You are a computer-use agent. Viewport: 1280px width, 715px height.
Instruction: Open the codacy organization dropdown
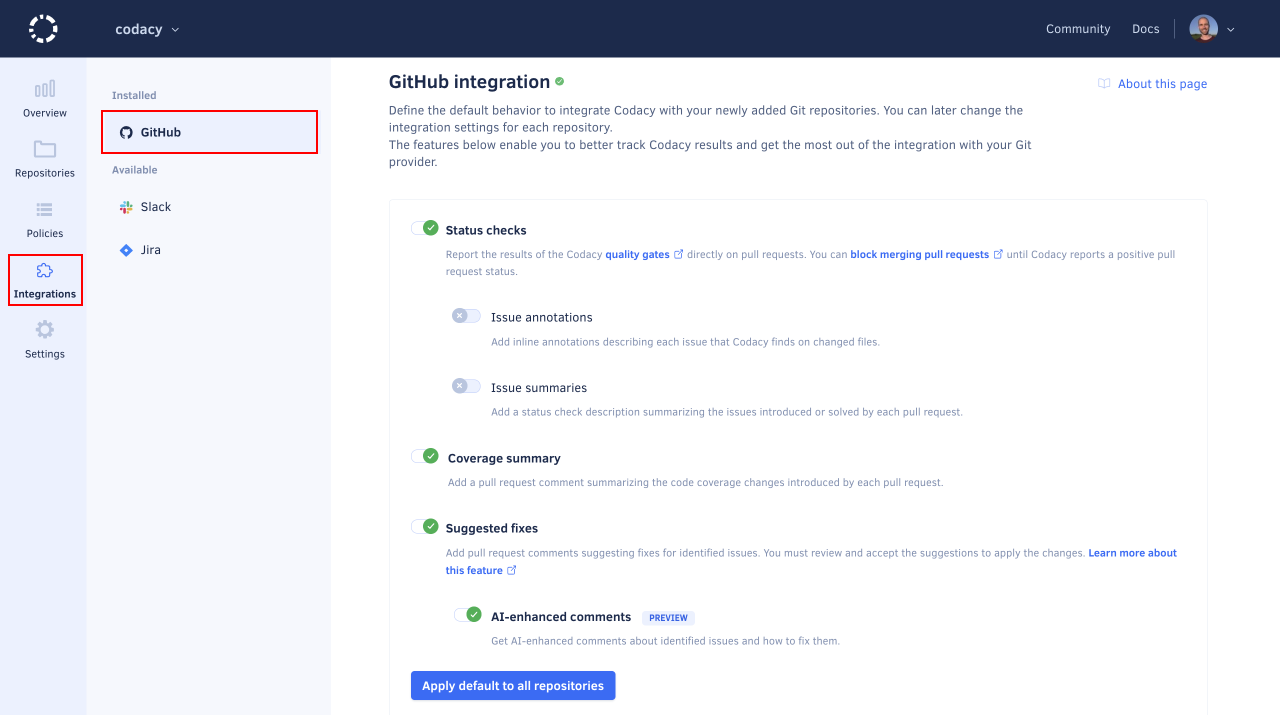(x=147, y=29)
